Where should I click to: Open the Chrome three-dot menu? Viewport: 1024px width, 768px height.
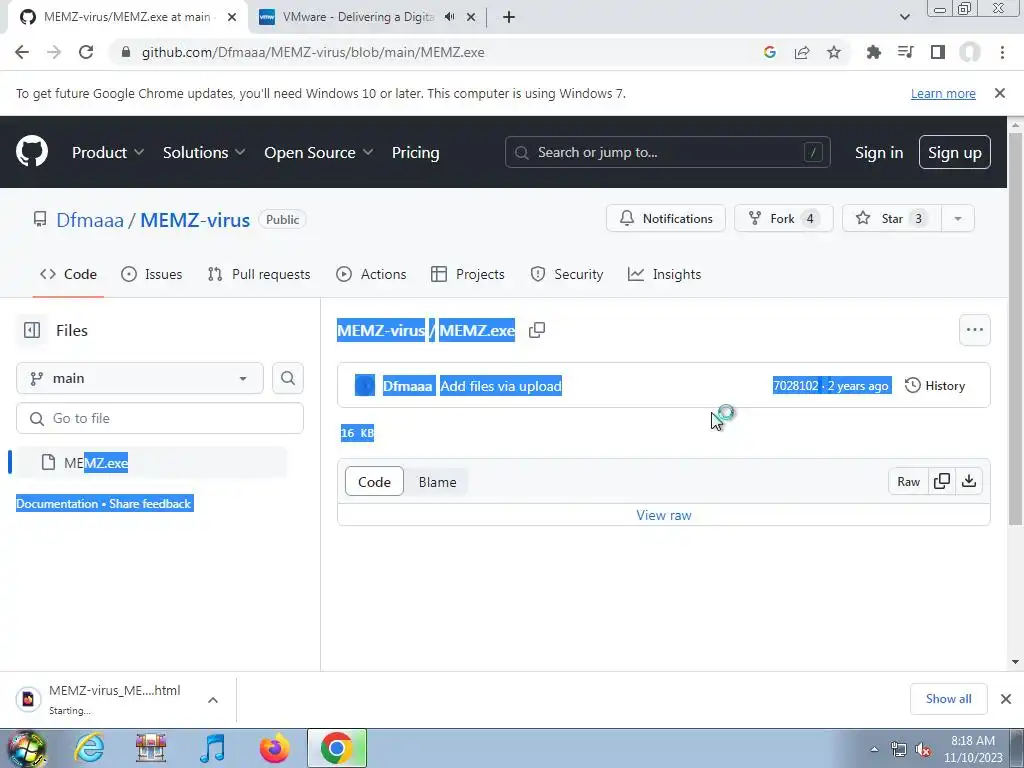tap(1002, 52)
